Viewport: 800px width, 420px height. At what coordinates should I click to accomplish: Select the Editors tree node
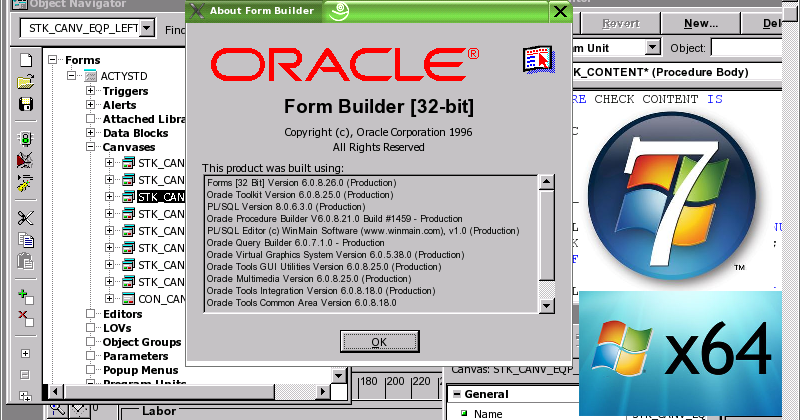[122, 314]
